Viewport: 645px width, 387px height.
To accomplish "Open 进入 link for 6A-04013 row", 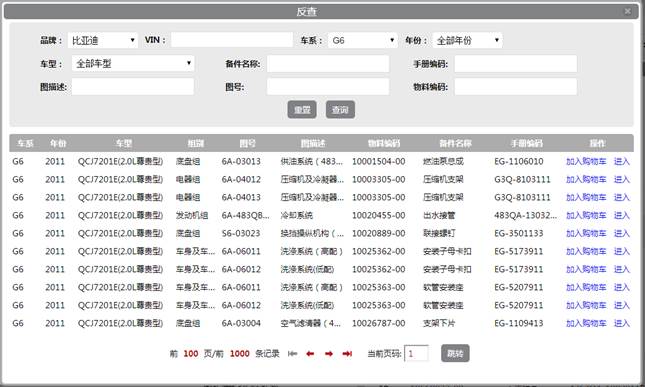I will (x=622, y=197).
